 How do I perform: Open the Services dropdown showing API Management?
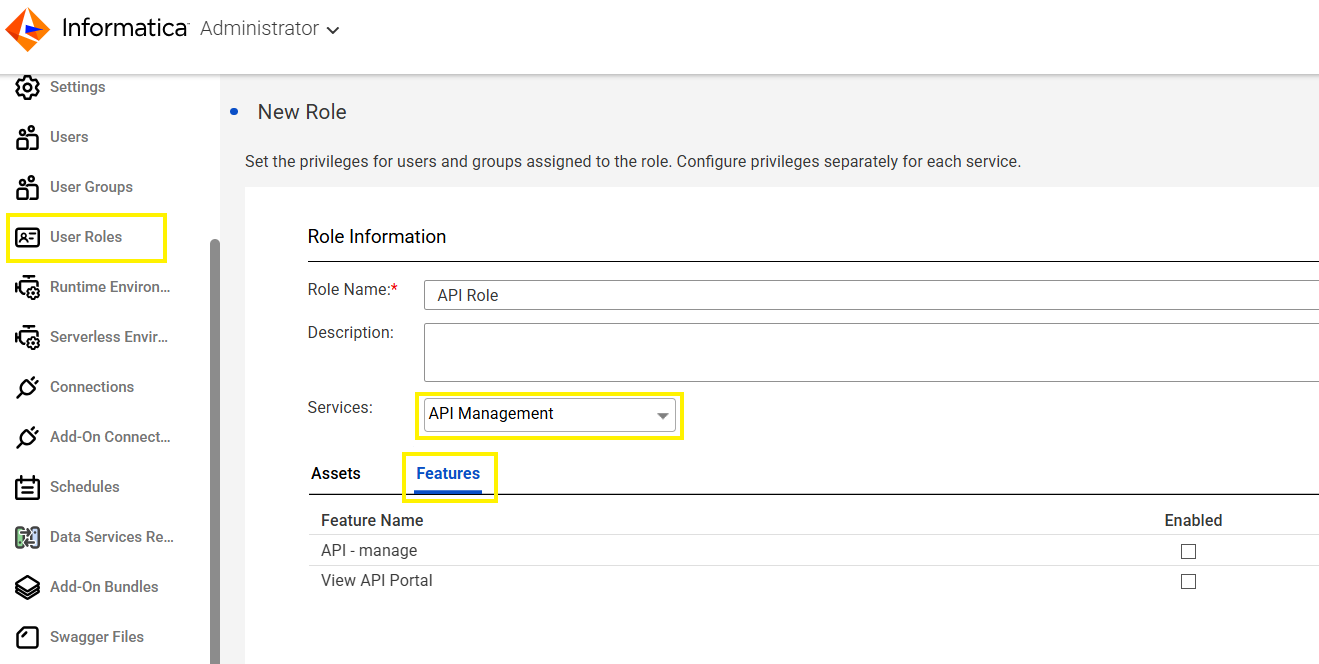pyautogui.click(x=549, y=414)
